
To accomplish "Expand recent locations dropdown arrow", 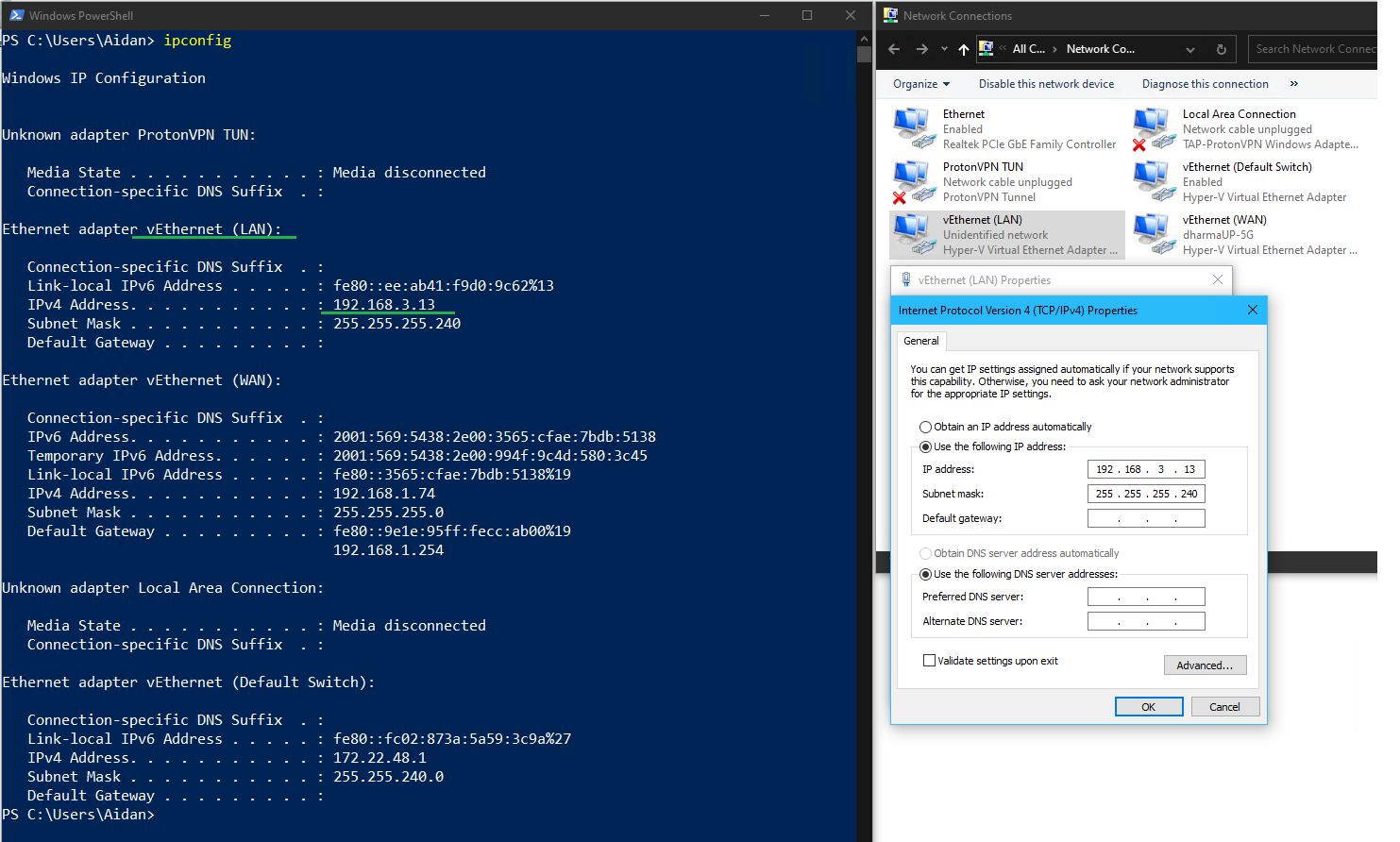I will (944, 49).
